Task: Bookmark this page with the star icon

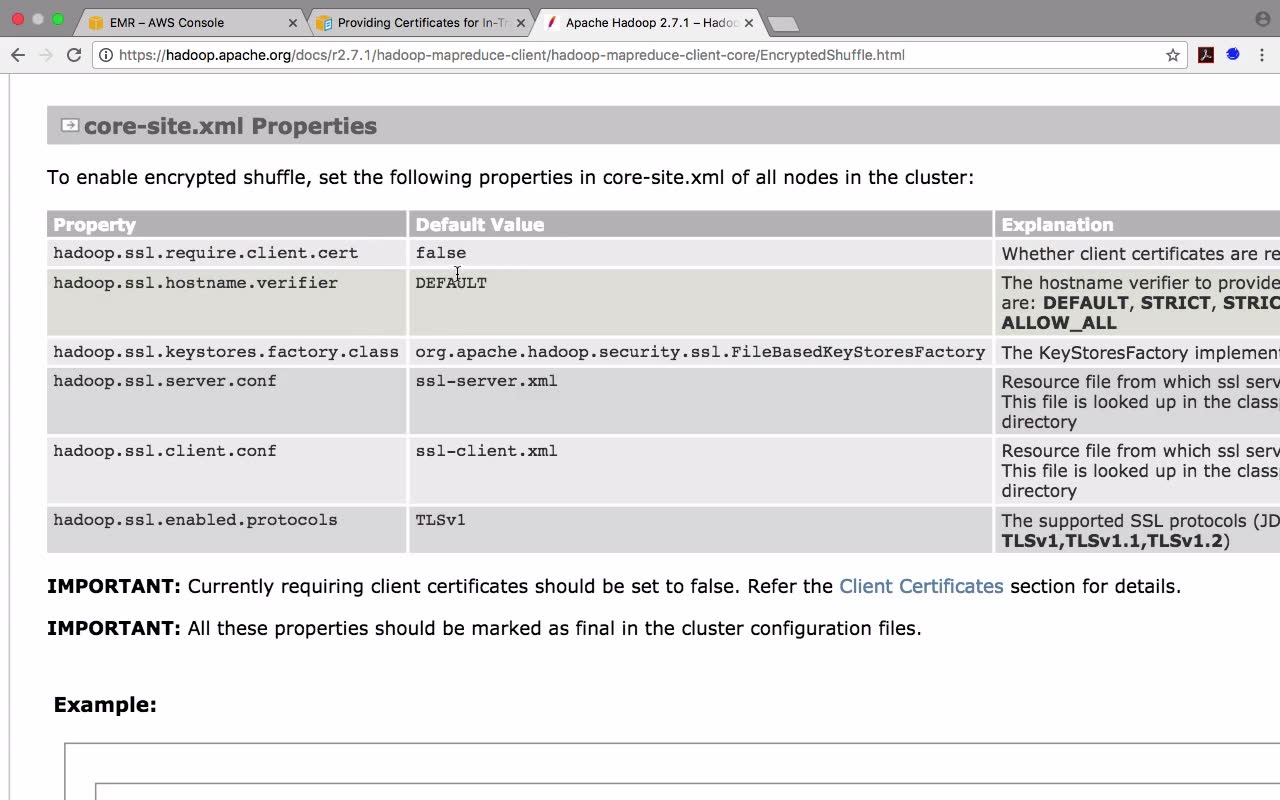Action: point(1173,55)
